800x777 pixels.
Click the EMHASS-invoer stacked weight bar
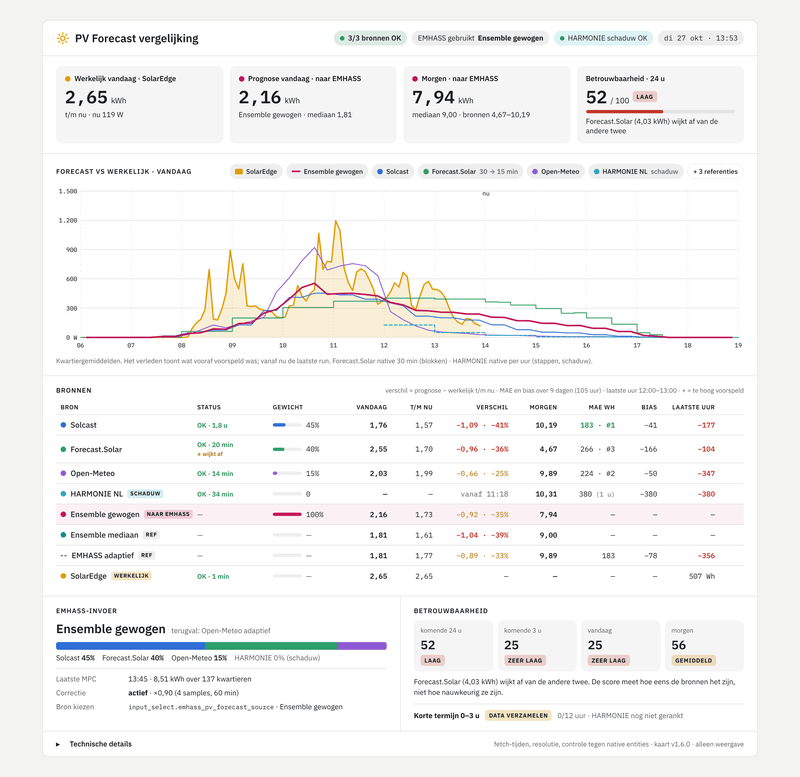point(221,646)
